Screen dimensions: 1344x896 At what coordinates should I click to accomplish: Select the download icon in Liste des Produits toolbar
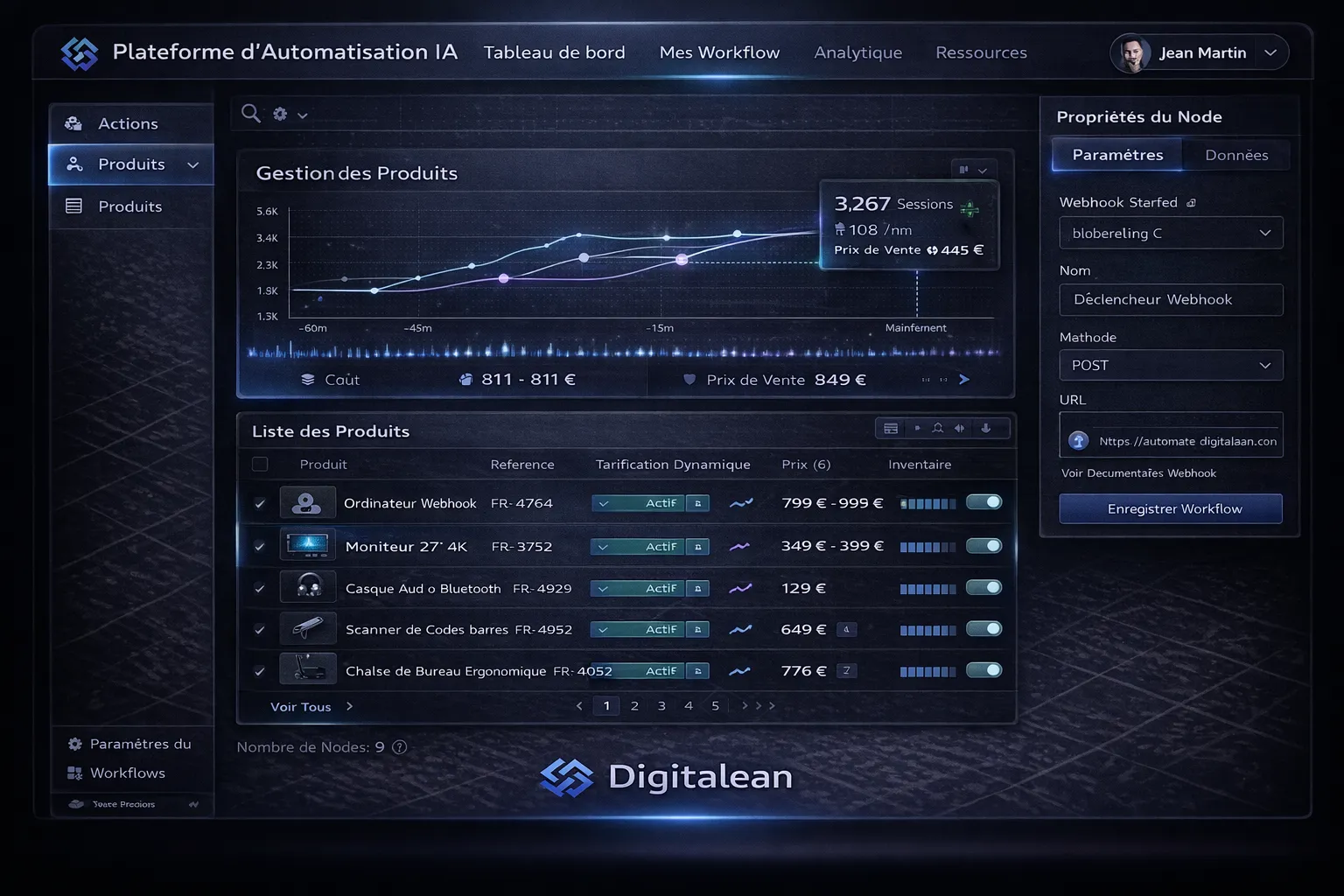click(987, 428)
